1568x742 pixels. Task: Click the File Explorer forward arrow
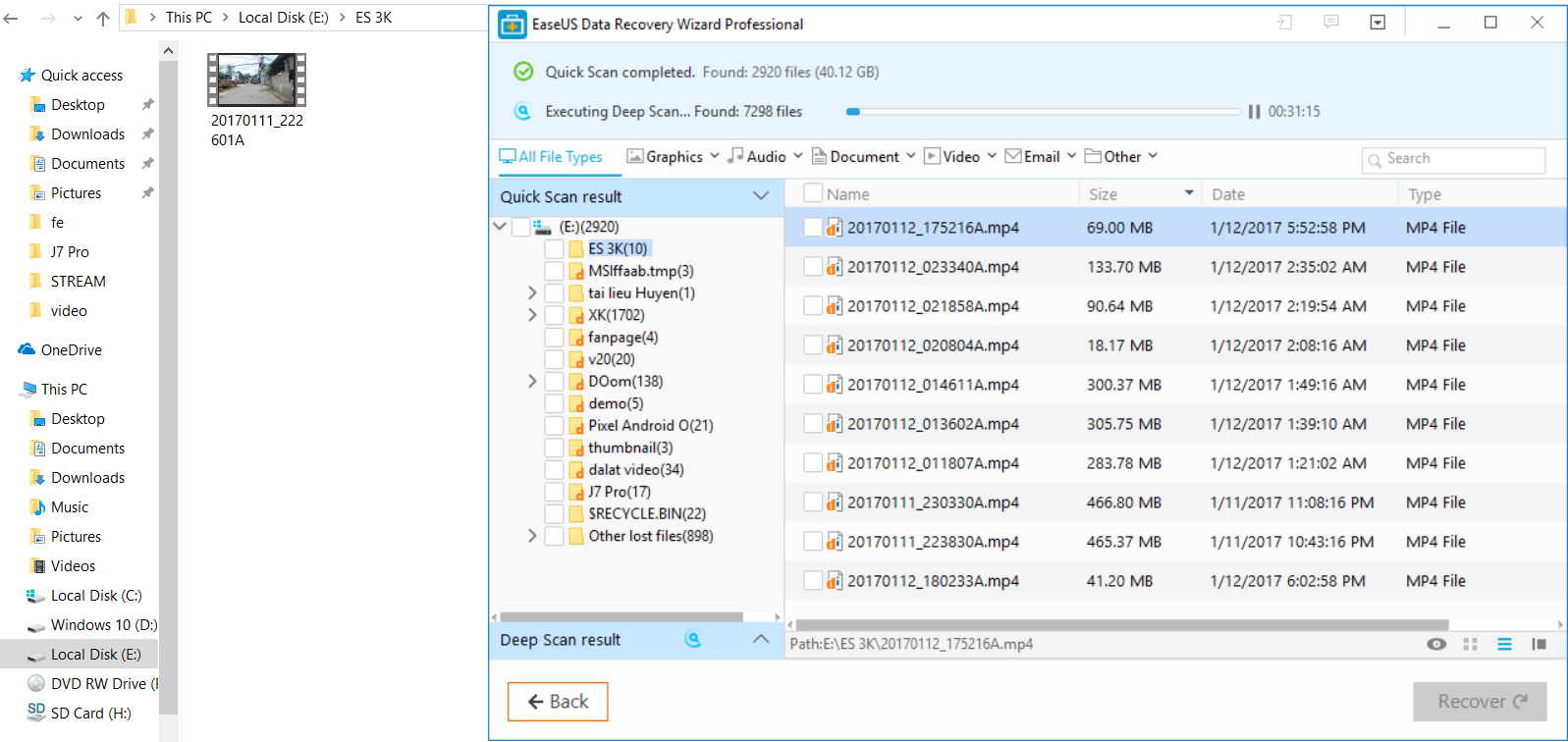[x=48, y=18]
